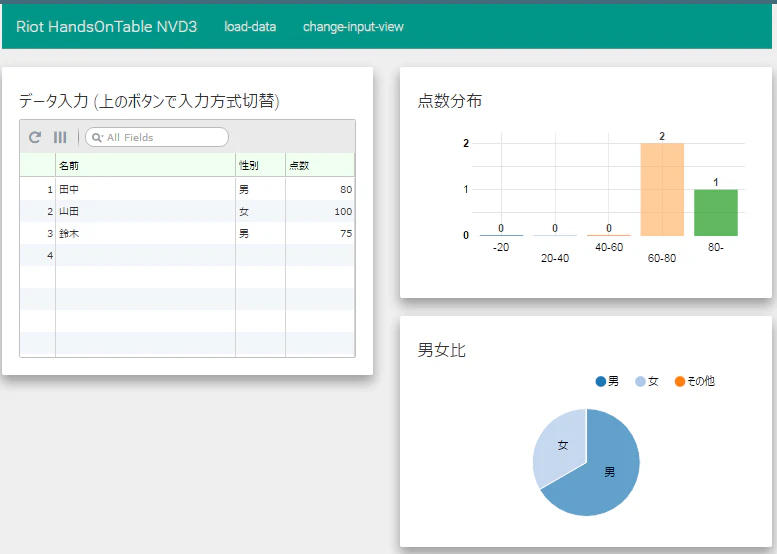Sort by the 名前 column header
Viewport: 777px width, 554px height.
[x=145, y=165]
